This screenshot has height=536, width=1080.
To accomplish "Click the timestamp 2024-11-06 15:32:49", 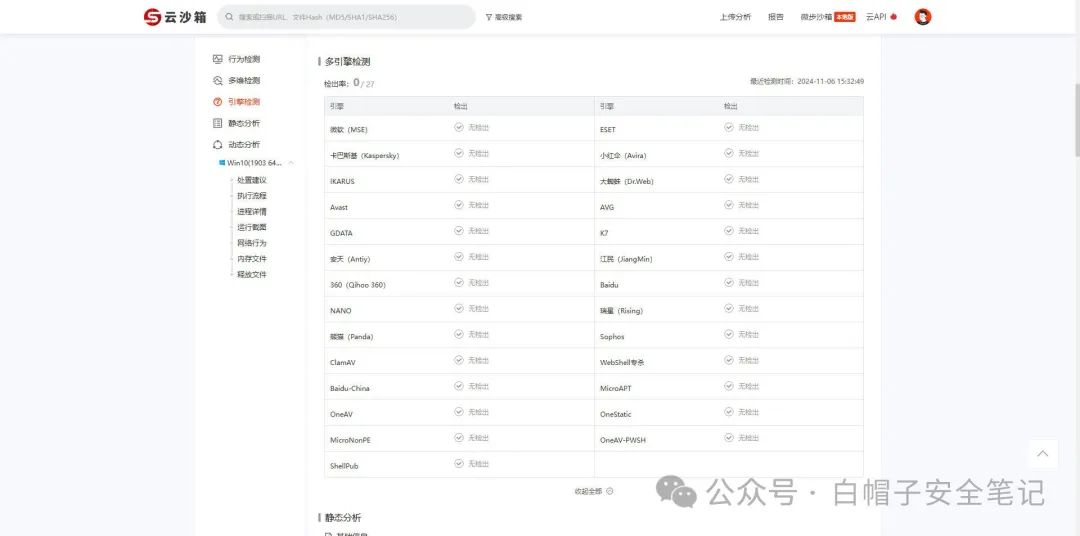I will click(830, 81).
